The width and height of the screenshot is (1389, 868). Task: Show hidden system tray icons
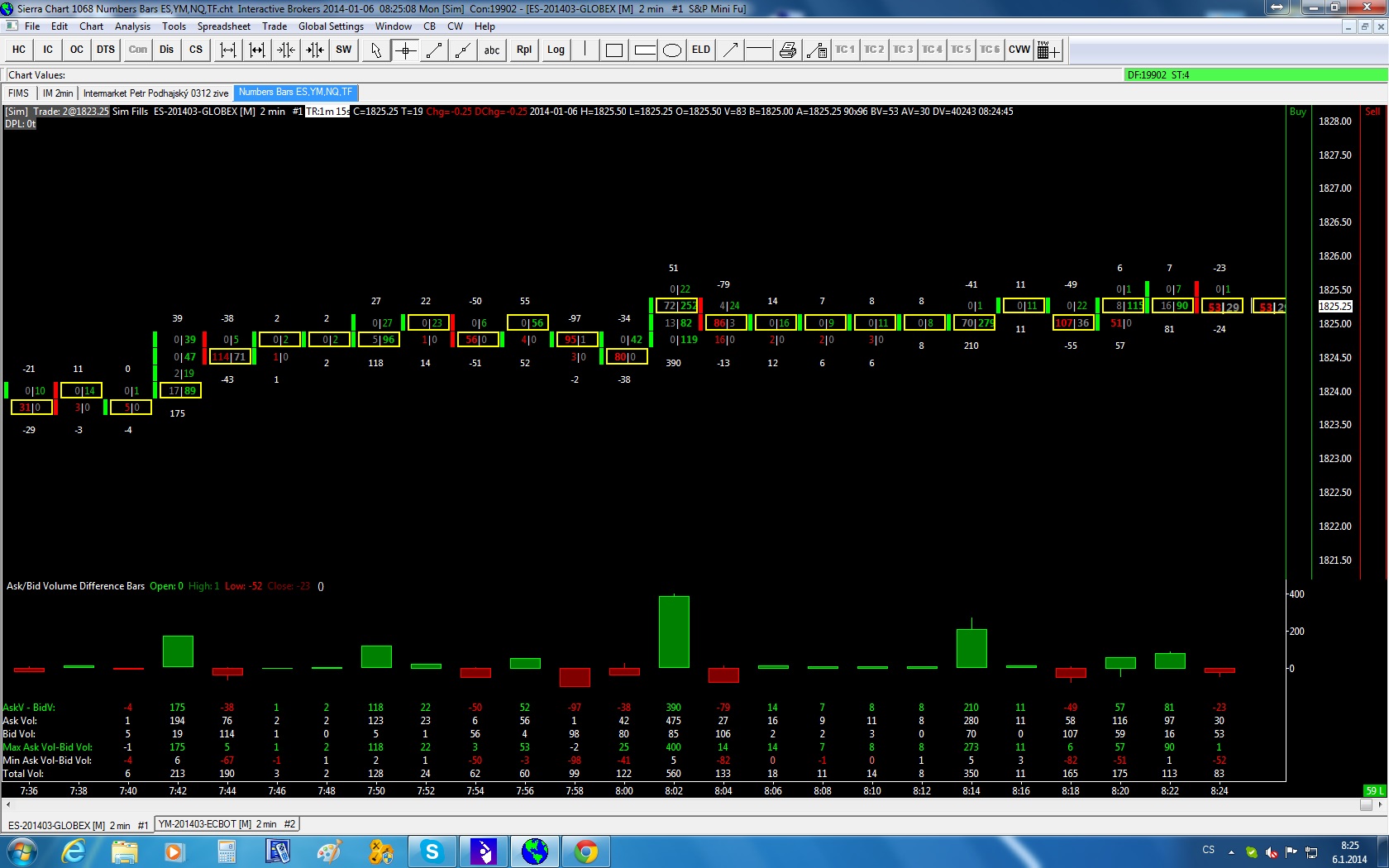(1231, 851)
